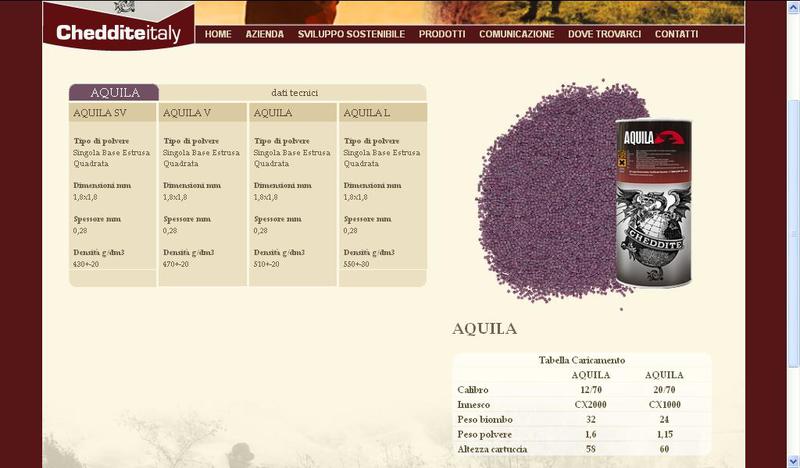Open the AZIENDA menu item

[x=264, y=34]
